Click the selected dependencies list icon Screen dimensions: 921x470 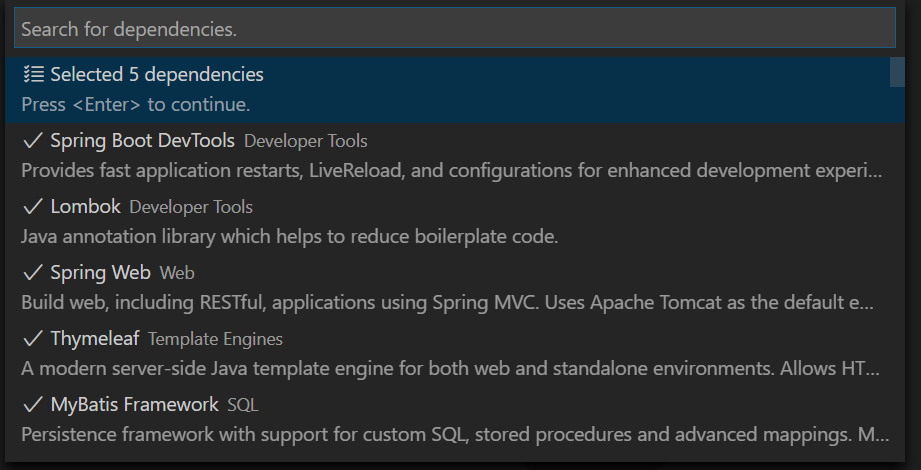click(33, 75)
